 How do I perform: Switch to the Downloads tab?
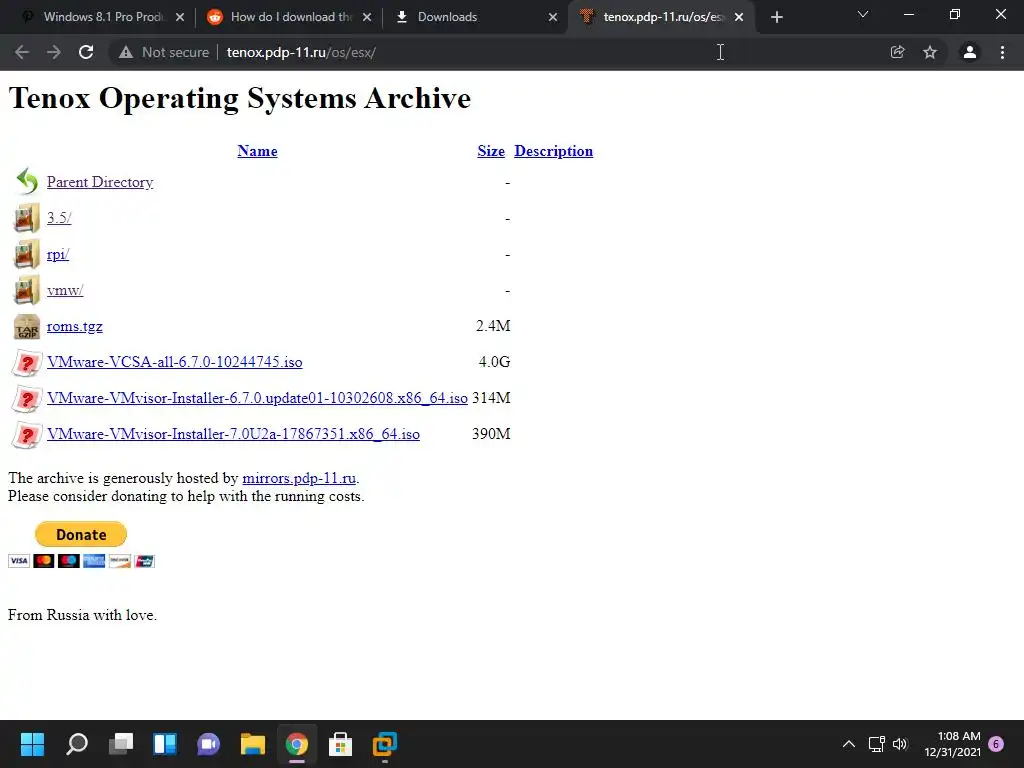472,17
